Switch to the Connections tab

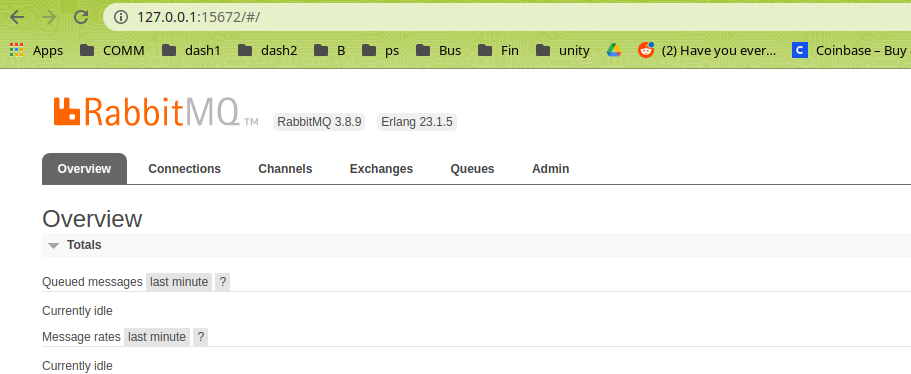click(184, 169)
